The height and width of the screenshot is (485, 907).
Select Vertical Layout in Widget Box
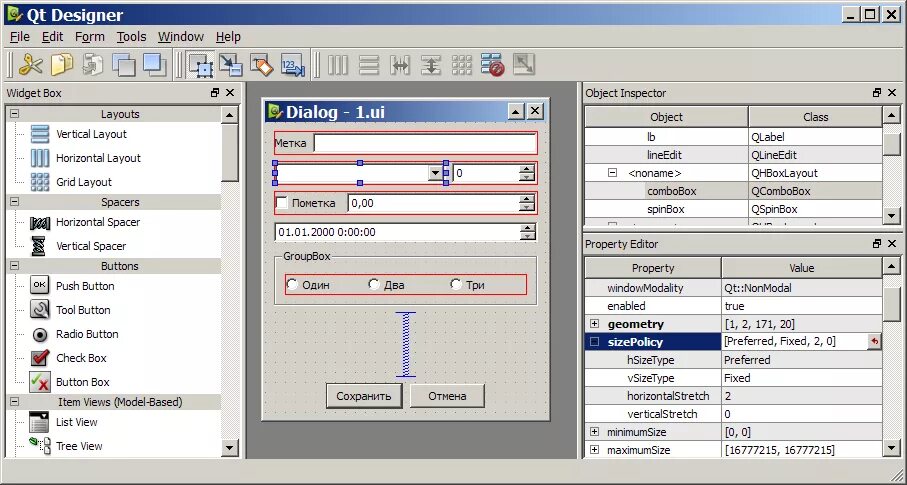click(91, 134)
